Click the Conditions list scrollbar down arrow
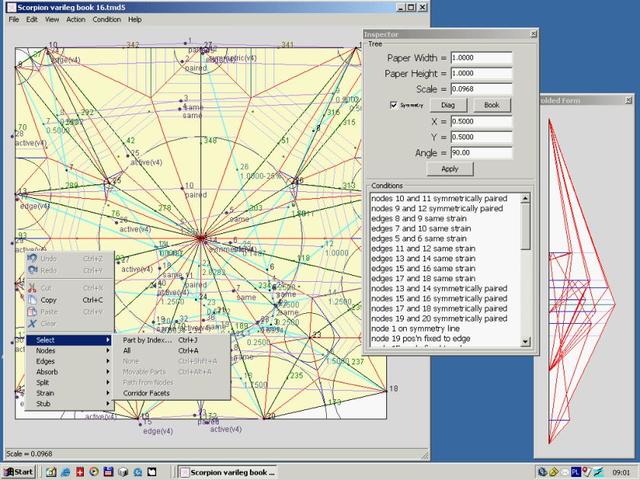Image resolution: width=640 pixels, height=480 pixels. point(526,342)
